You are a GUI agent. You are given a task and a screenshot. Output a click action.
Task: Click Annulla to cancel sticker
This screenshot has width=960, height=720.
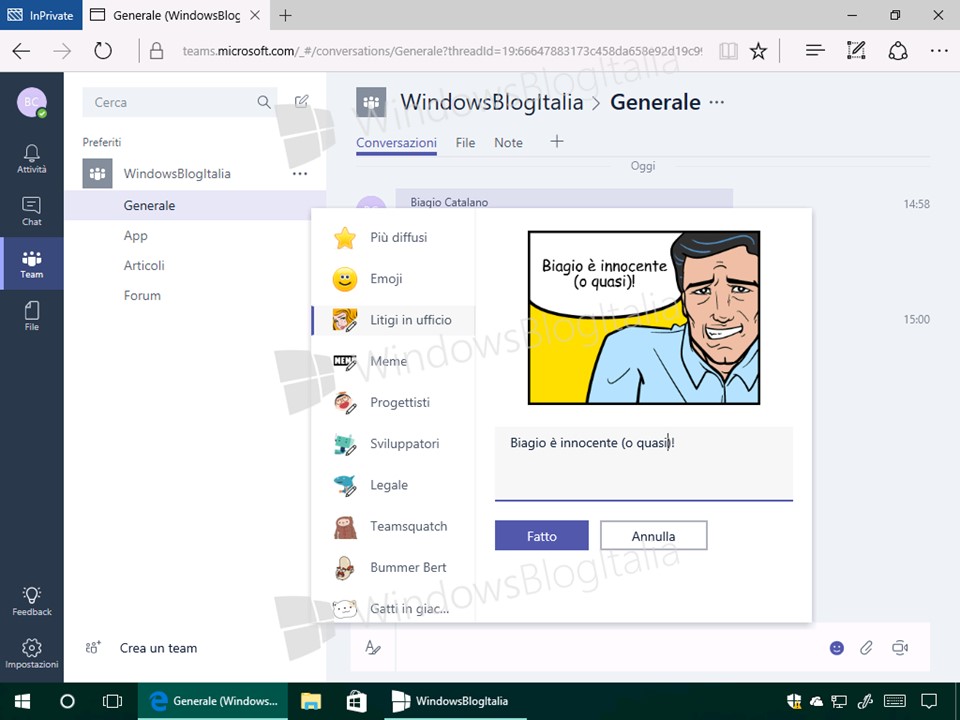click(x=653, y=536)
